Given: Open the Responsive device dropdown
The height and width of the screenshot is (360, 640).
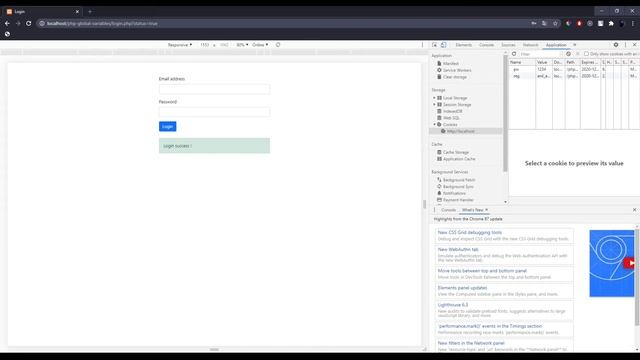Looking at the screenshot, I should (180, 45).
